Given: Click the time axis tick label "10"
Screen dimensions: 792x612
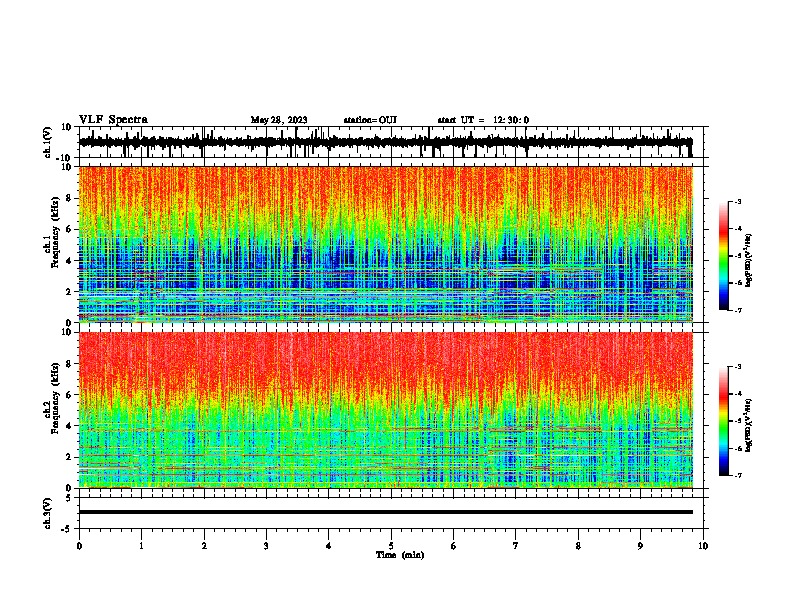Looking at the screenshot, I should 703,546.
